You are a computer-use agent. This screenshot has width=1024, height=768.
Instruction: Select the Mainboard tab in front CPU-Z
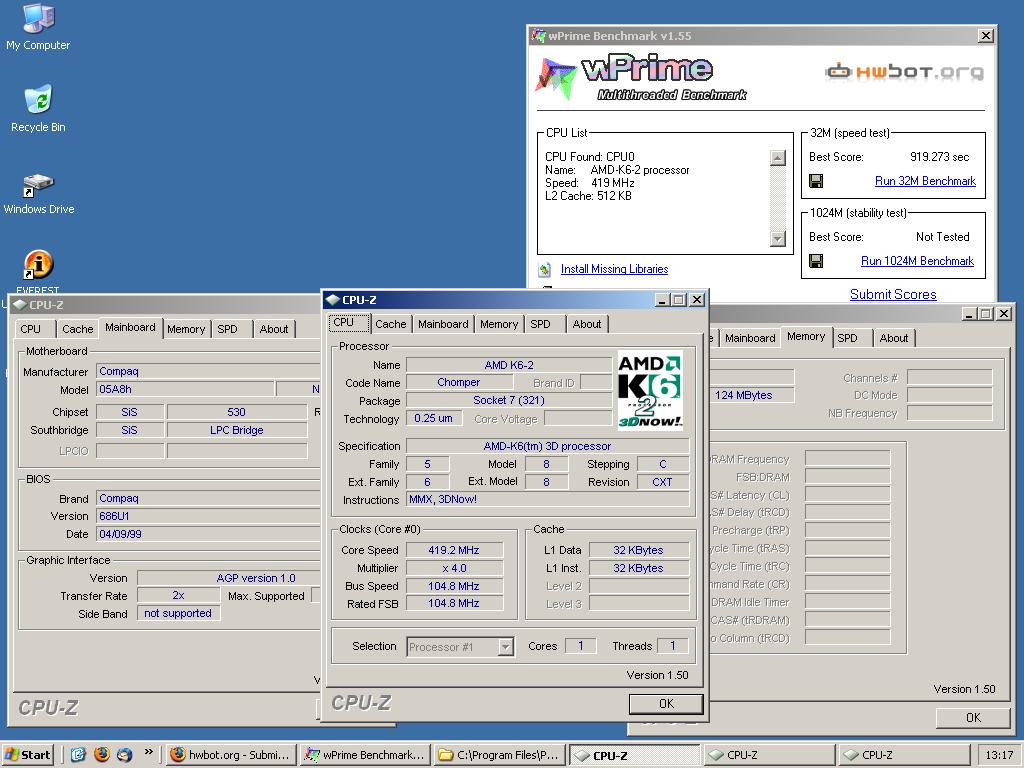443,324
